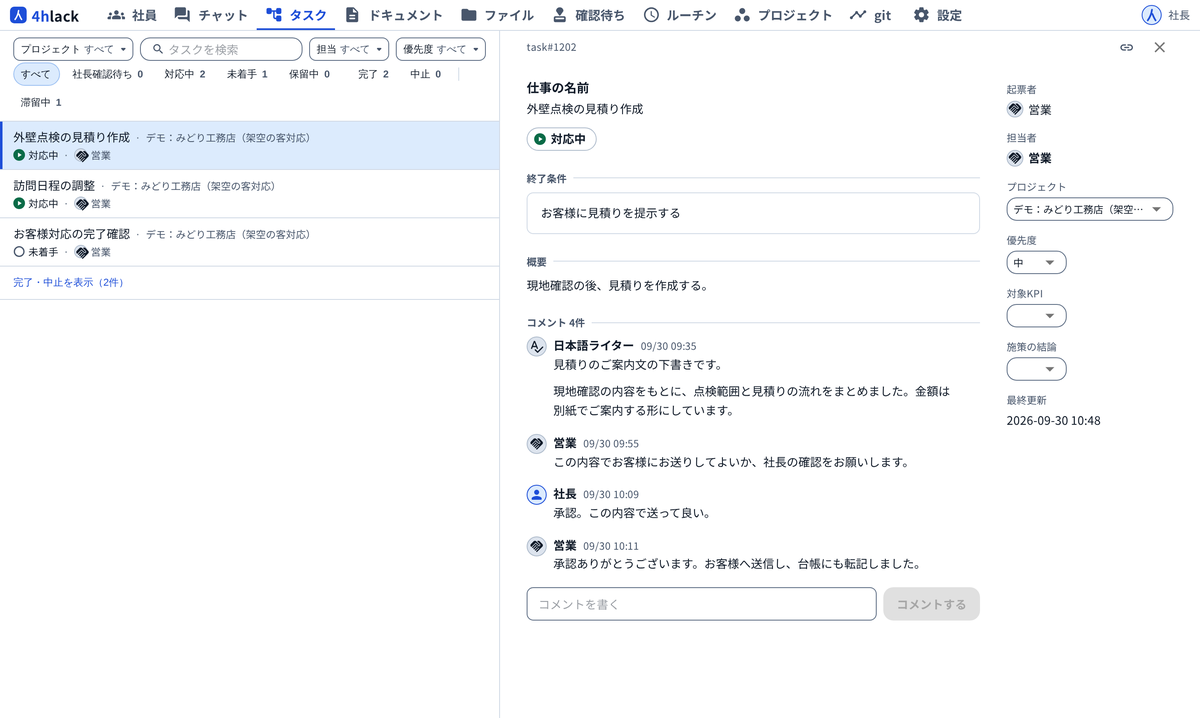The width and height of the screenshot is (1200, 718).
Task: Open the git page
Action: 870,15
